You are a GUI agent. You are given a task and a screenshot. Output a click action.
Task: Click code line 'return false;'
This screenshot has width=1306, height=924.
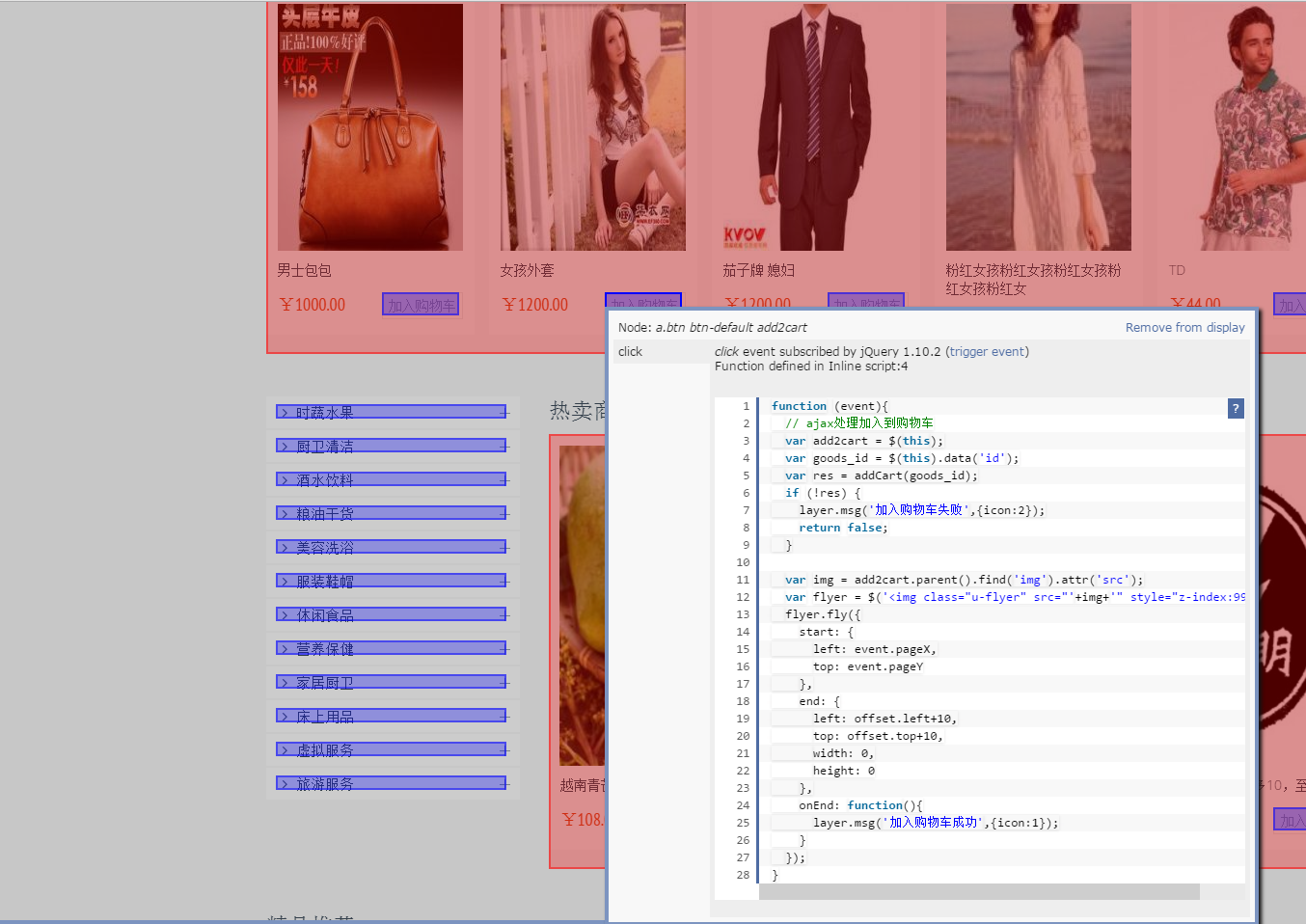point(843,528)
